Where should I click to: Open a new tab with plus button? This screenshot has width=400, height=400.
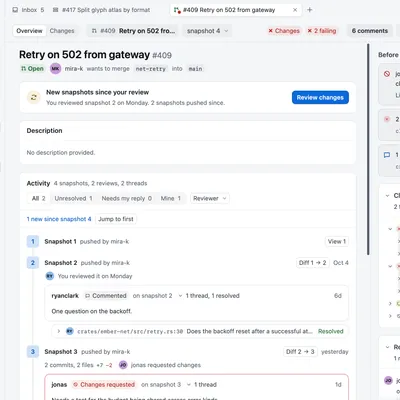pyautogui.click(x=310, y=10)
